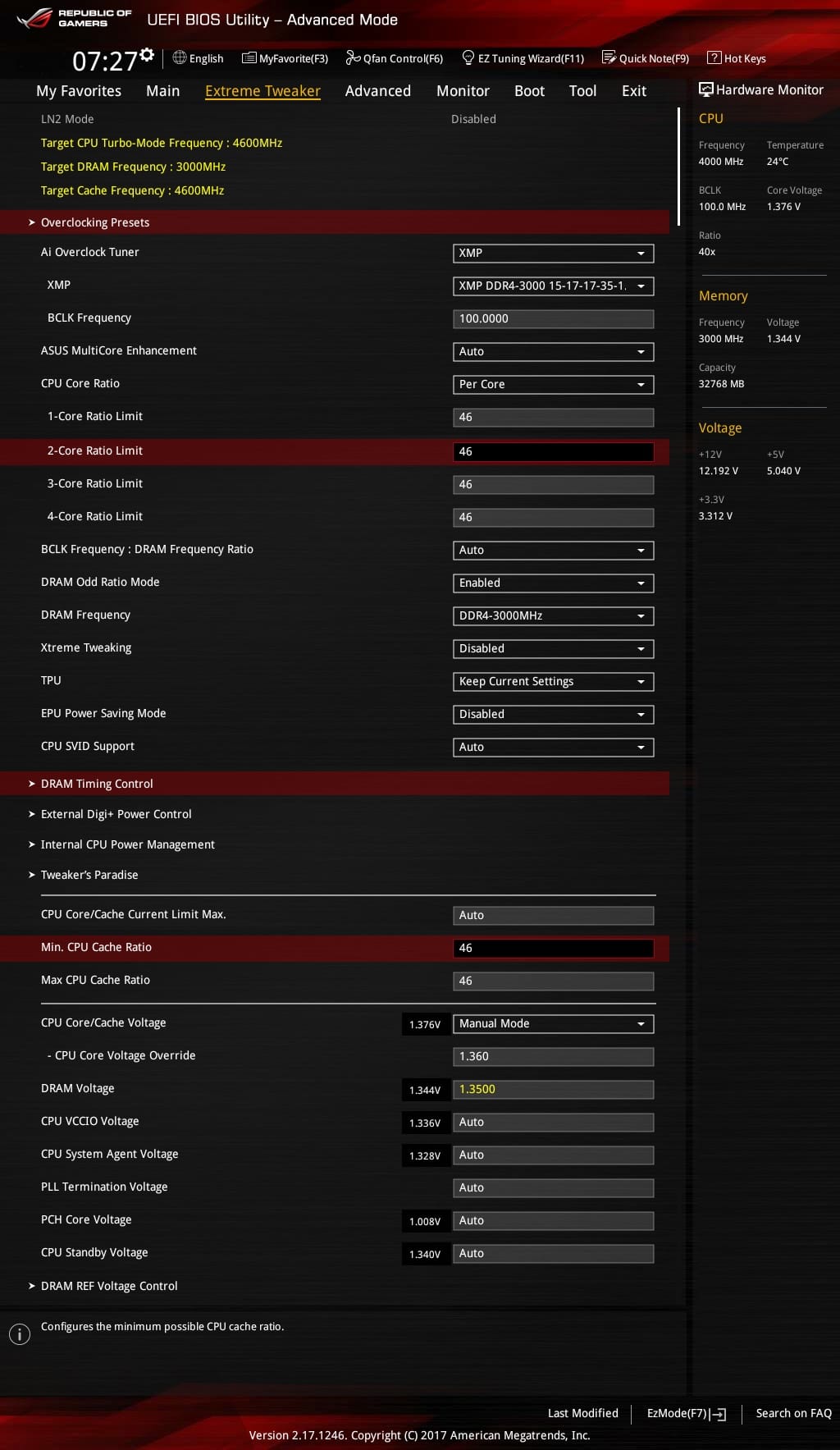Switch to EzMode via exit arrow icon

718,1414
